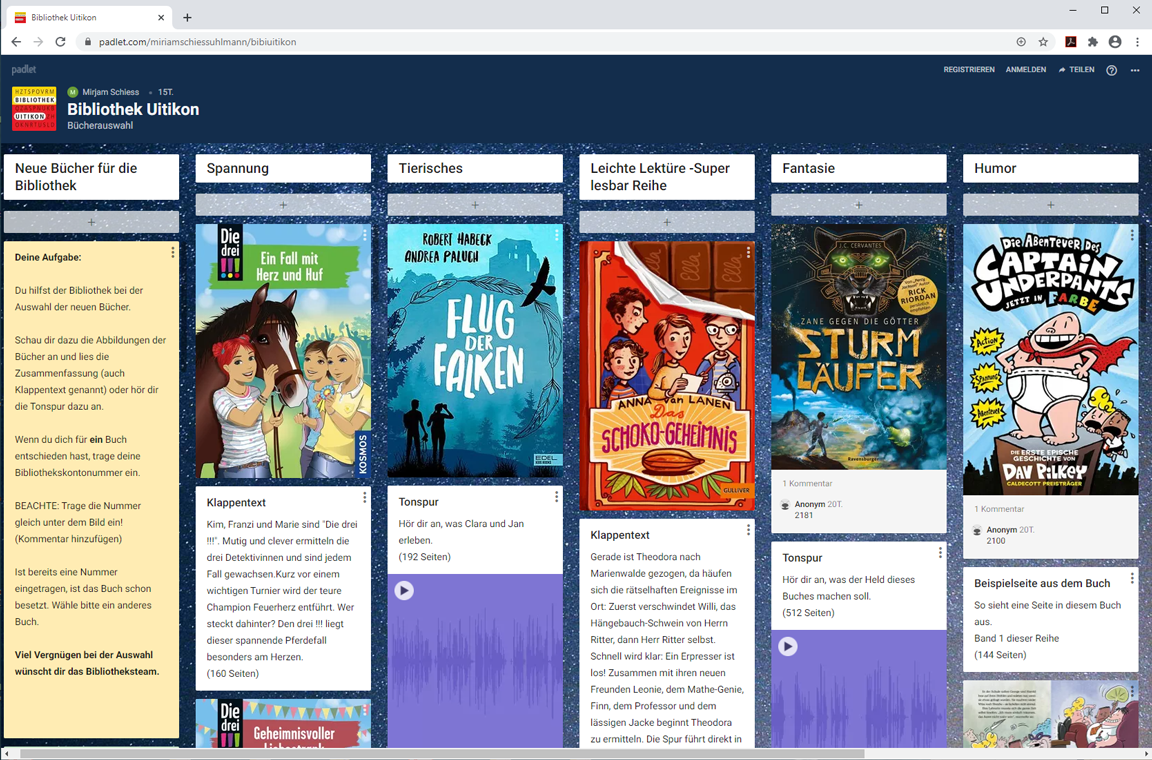Play the Flug der Falken audio track
1152x760 pixels.
tap(404, 590)
